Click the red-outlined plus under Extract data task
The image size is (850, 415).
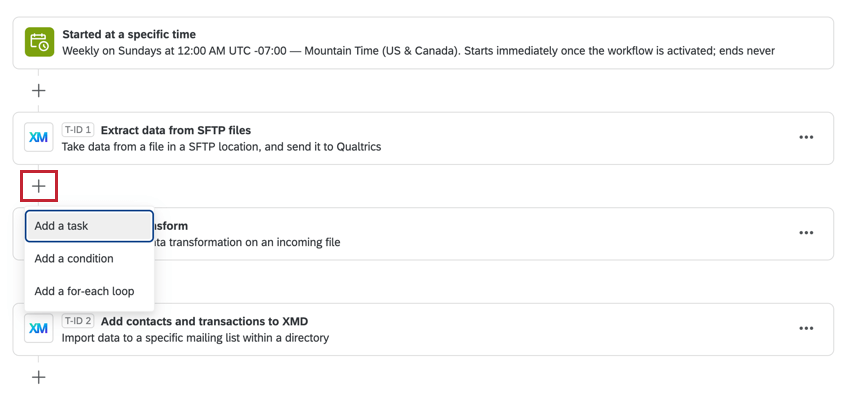pos(38,186)
